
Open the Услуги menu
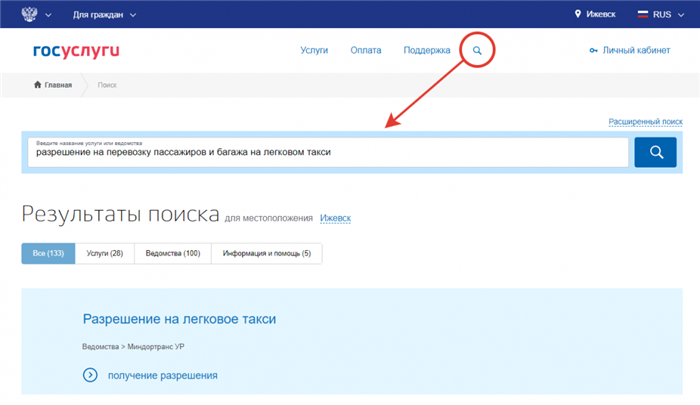tap(314, 50)
